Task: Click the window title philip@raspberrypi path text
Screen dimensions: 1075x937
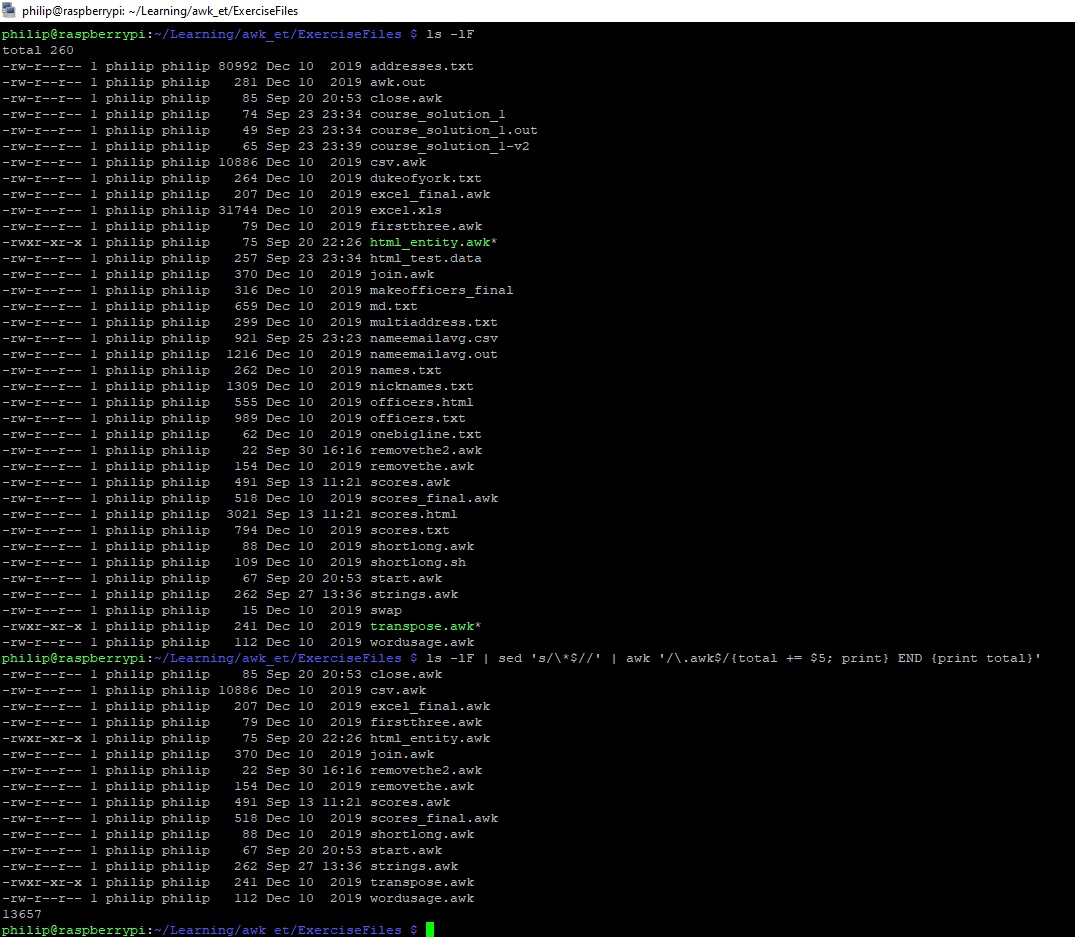Action: point(160,11)
